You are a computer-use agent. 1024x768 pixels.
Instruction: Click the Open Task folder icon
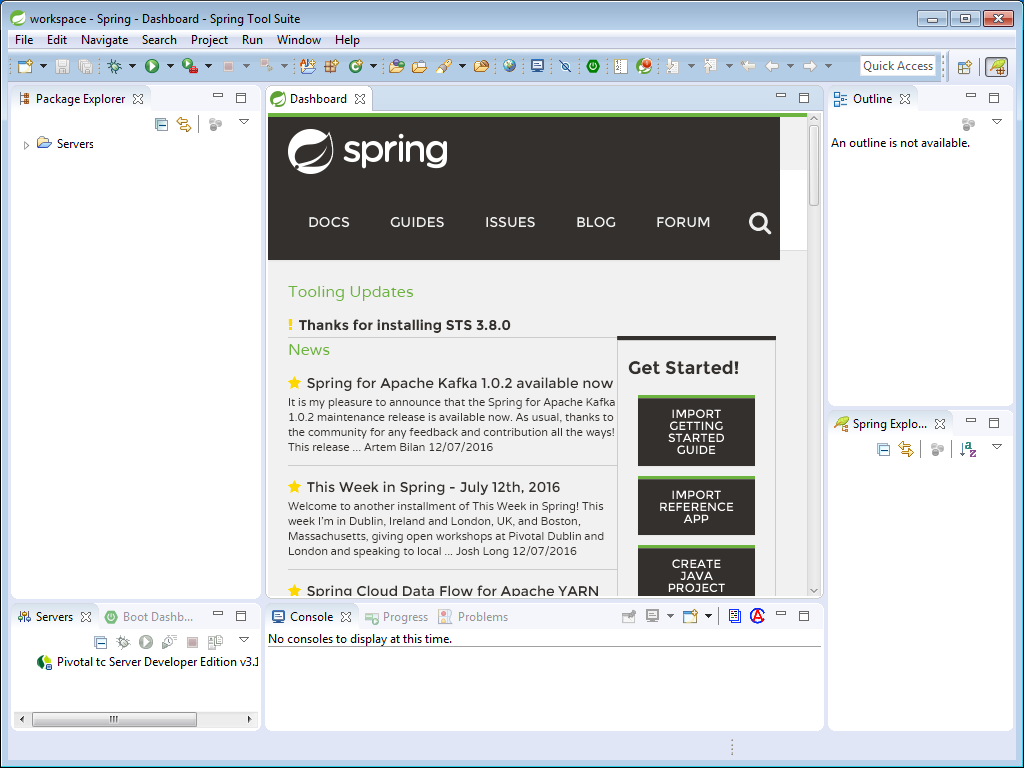[x=419, y=66]
